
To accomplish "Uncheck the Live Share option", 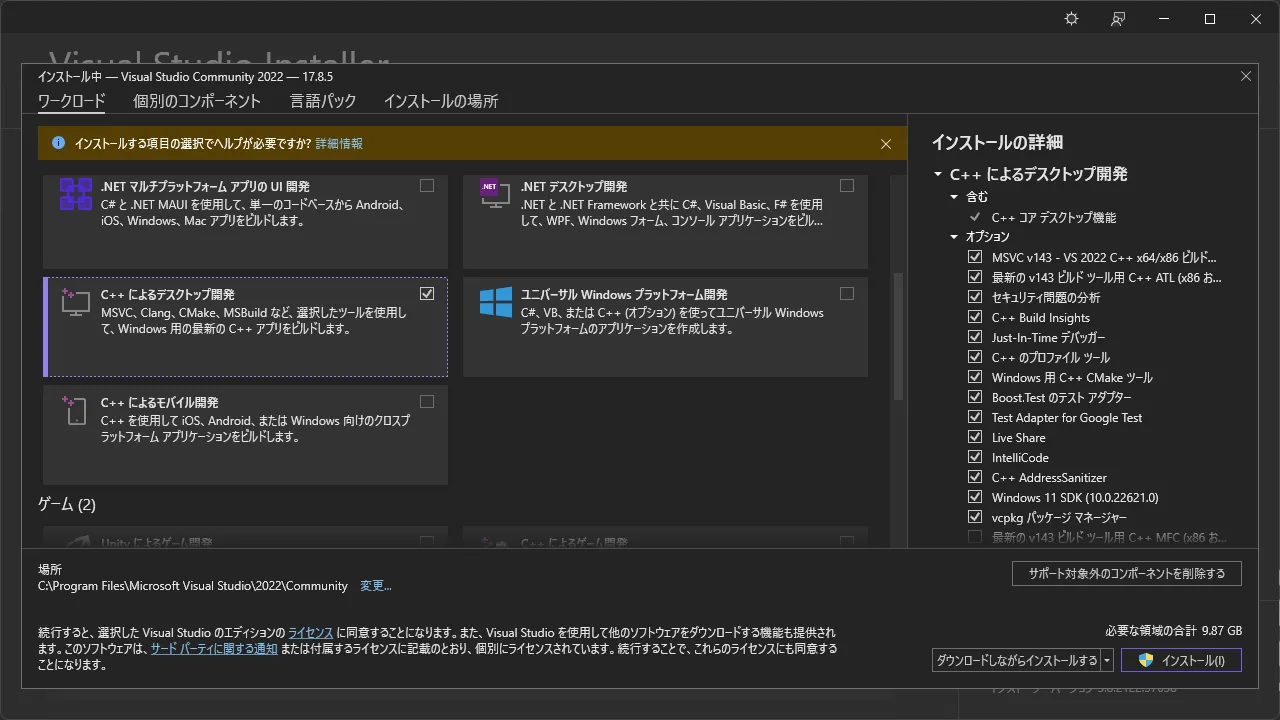I will click(975, 437).
